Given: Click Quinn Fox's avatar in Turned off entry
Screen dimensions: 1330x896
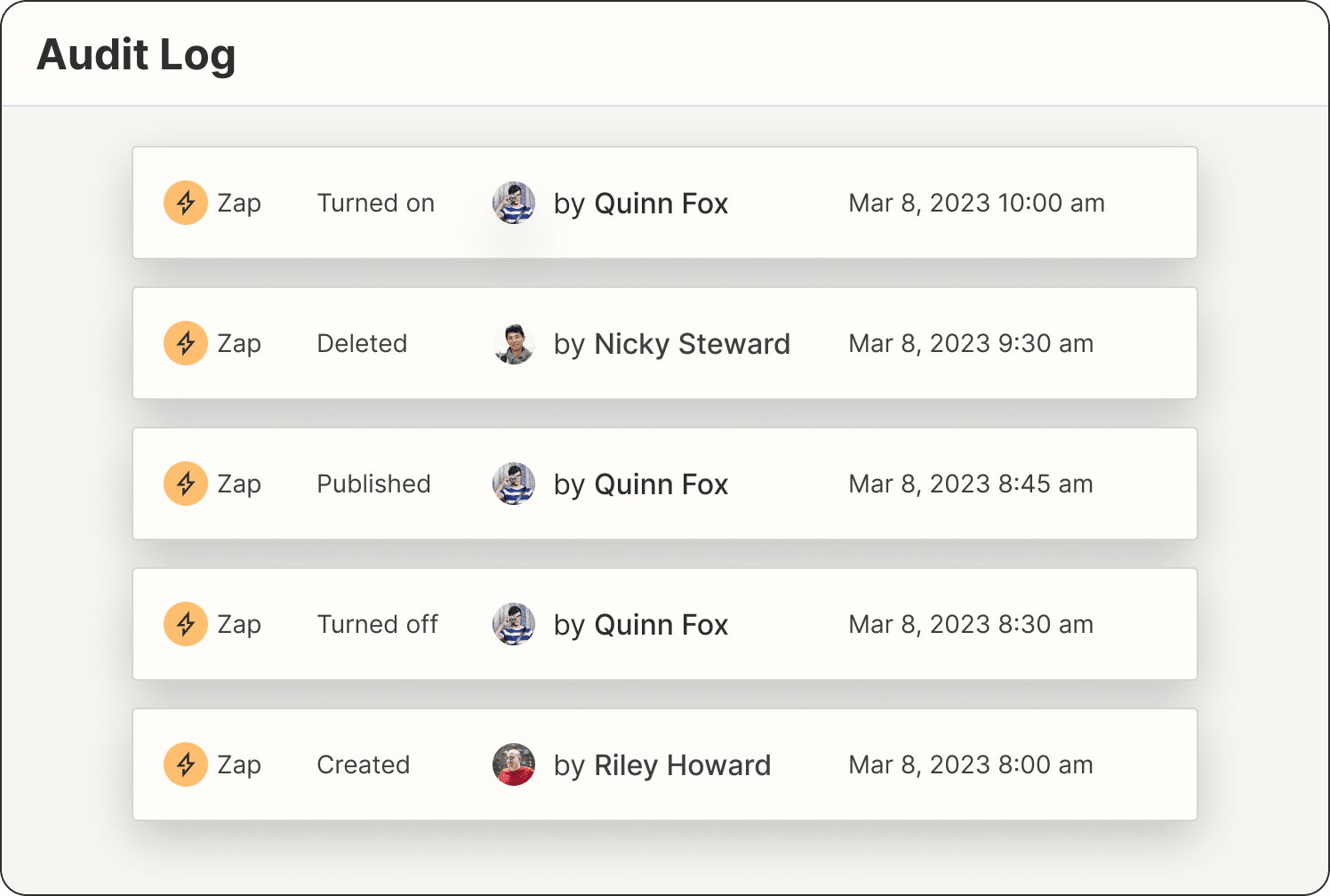Looking at the screenshot, I should pyautogui.click(x=514, y=624).
